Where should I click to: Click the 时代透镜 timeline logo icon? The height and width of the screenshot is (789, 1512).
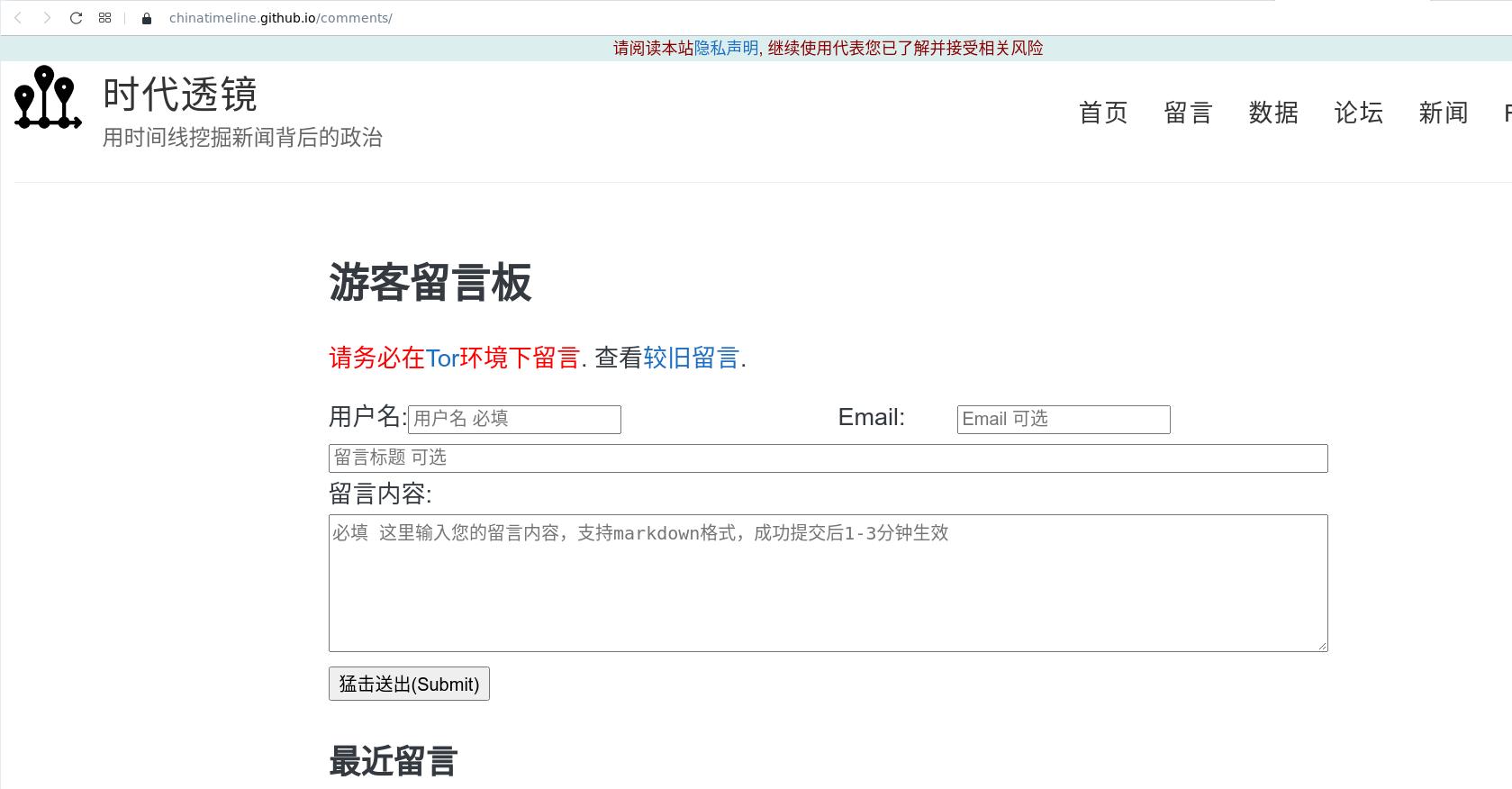pos(48,97)
